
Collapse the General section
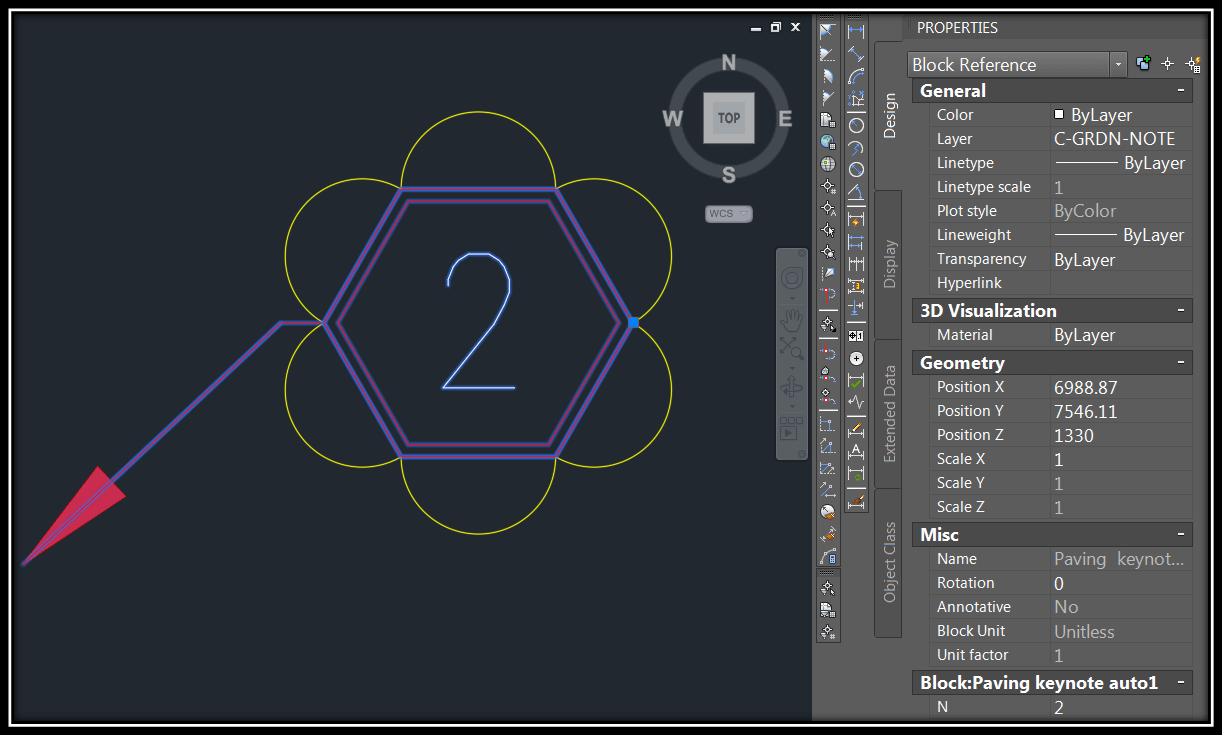(1182, 90)
